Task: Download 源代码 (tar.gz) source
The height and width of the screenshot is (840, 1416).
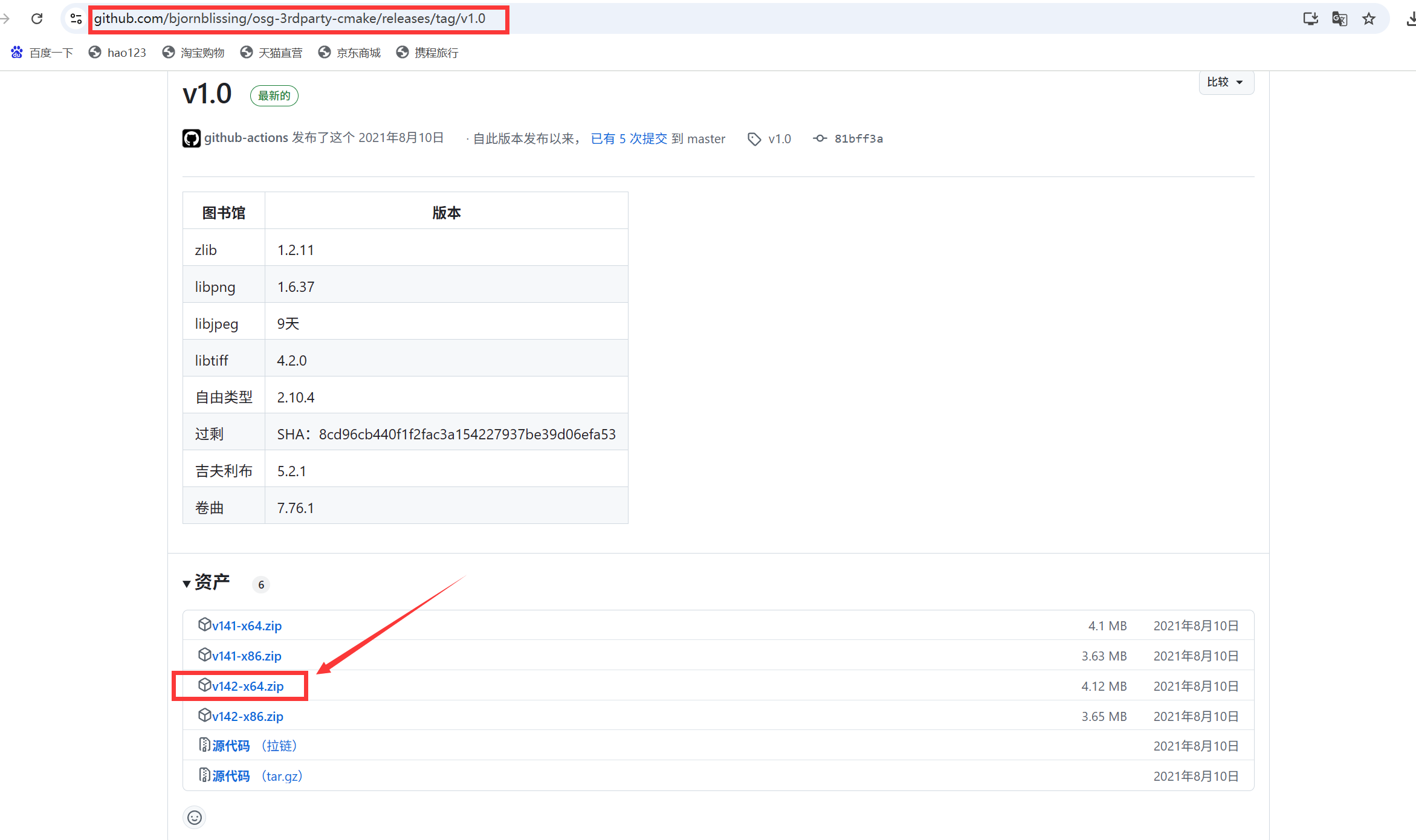Action: tap(257, 776)
